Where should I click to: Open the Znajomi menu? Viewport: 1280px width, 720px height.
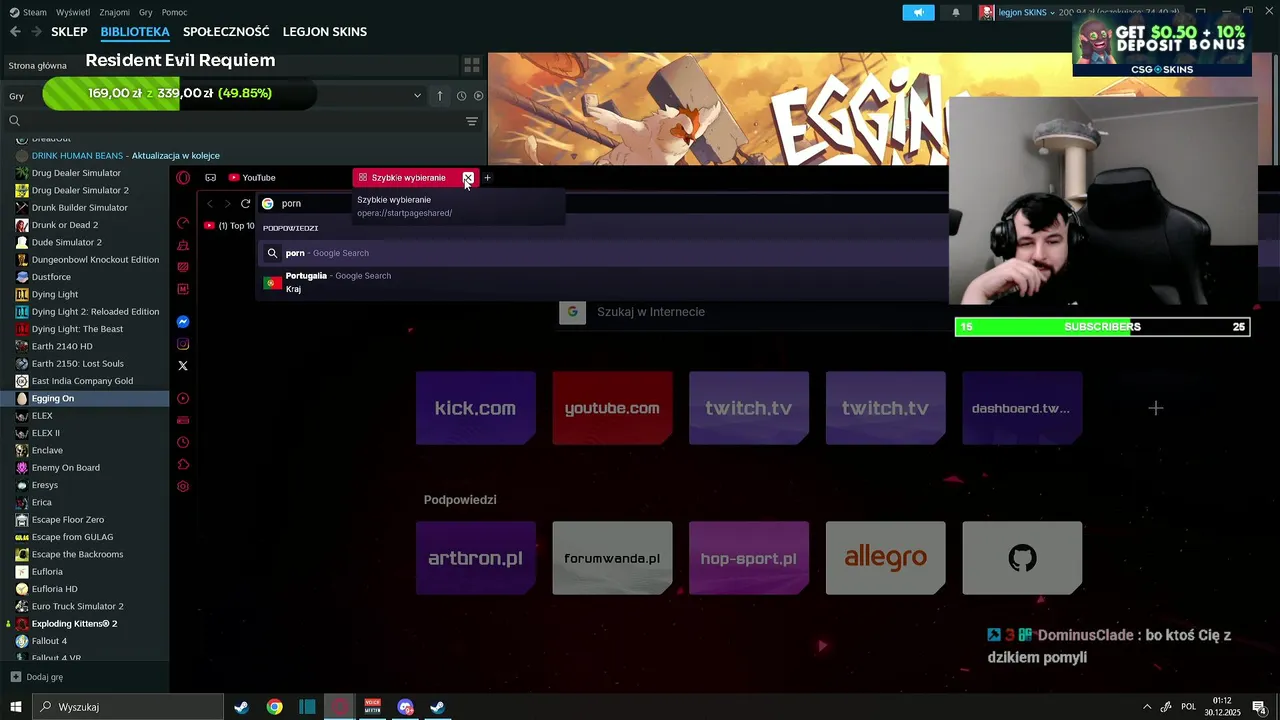coord(115,12)
